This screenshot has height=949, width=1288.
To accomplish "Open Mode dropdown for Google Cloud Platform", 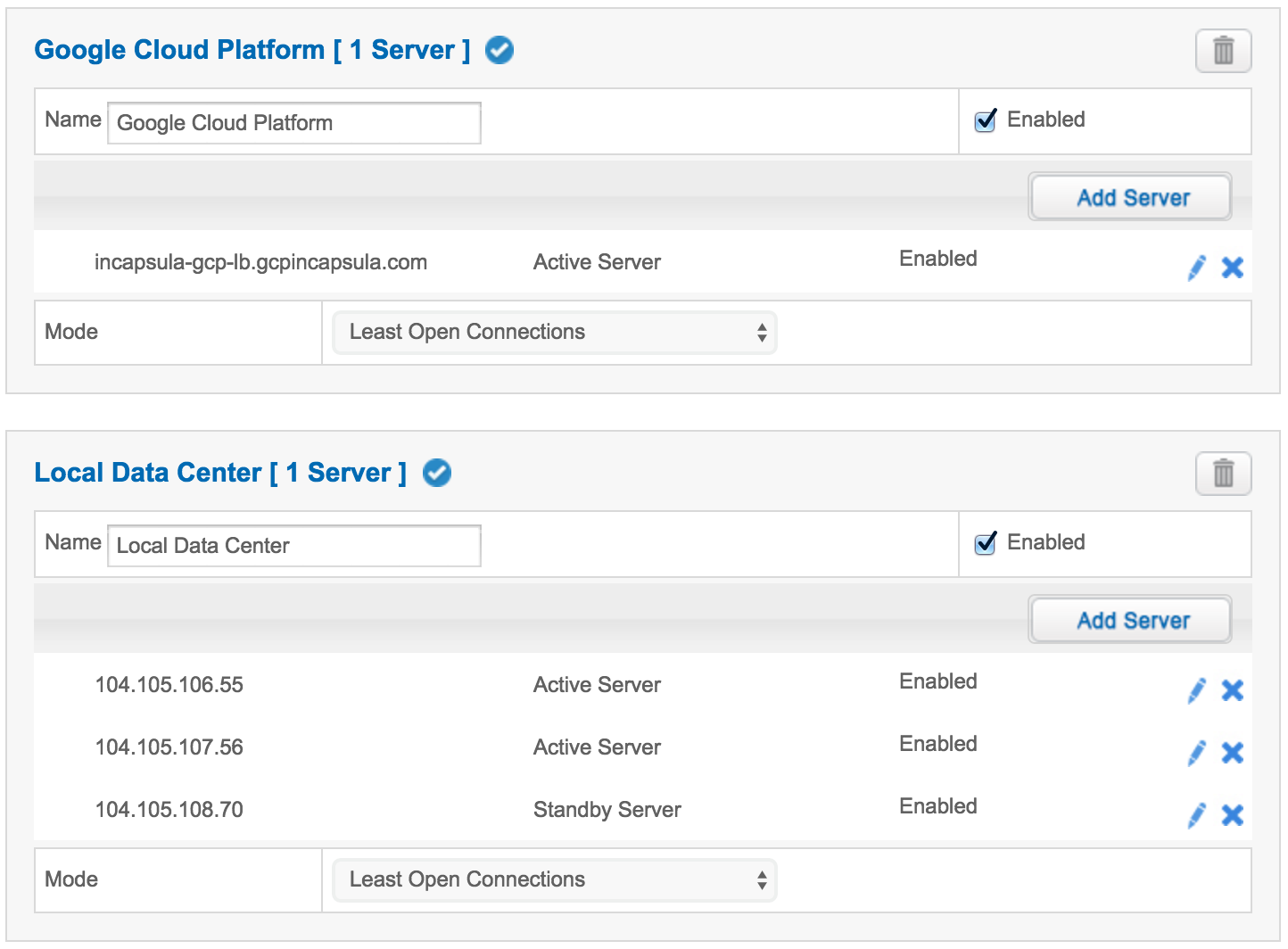I will pos(554,333).
